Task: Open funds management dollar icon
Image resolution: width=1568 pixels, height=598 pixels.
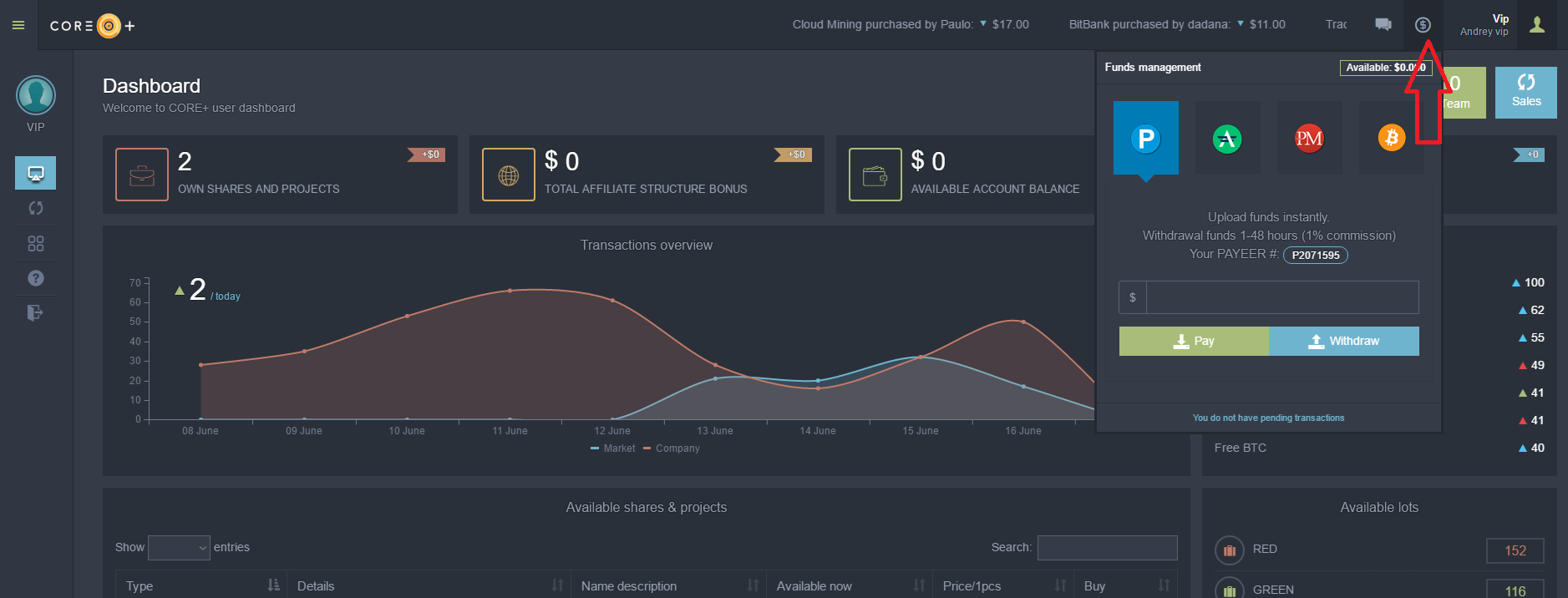Action: [x=1422, y=25]
